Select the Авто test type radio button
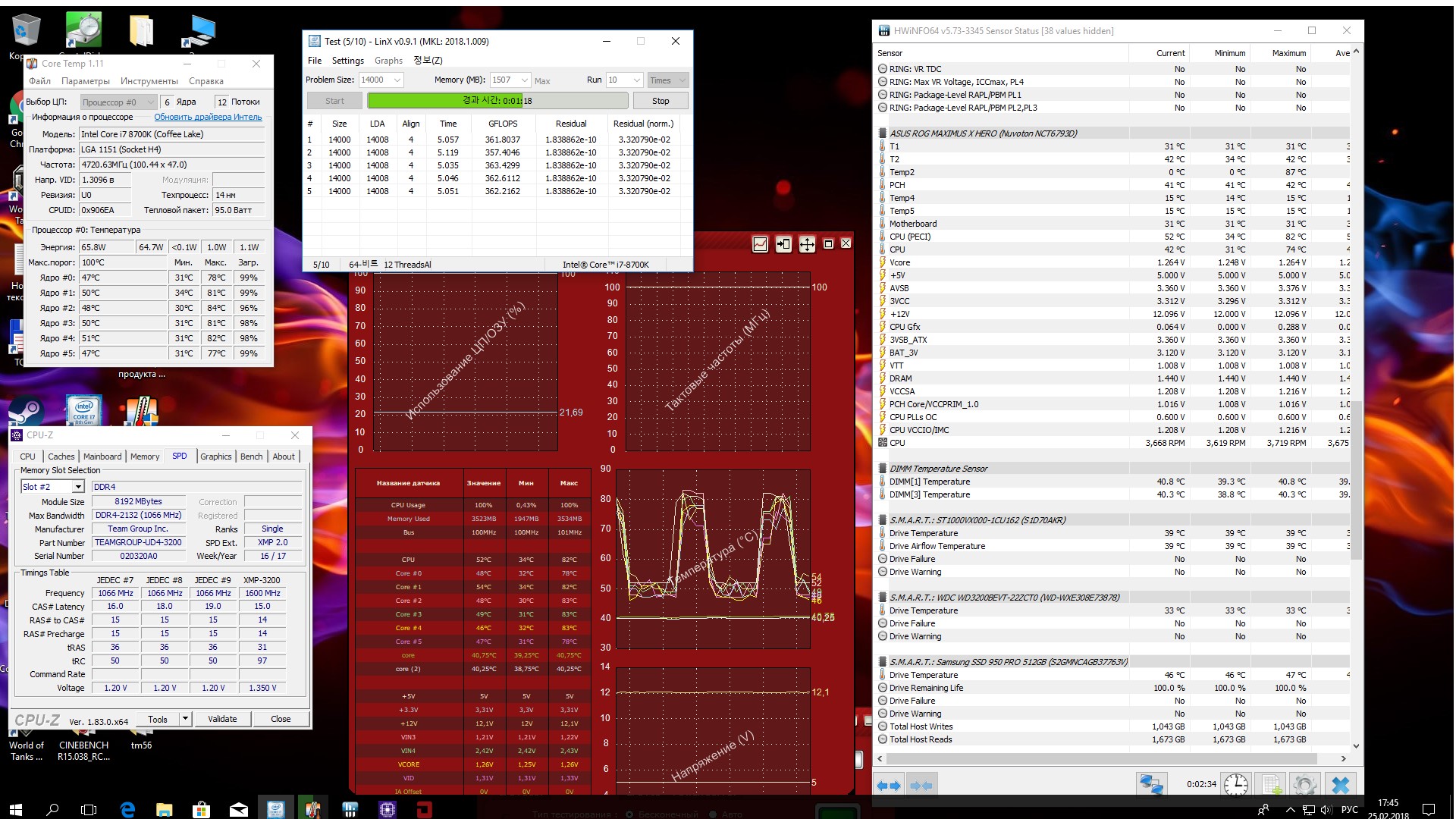The height and width of the screenshot is (819, 1456). click(x=713, y=814)
